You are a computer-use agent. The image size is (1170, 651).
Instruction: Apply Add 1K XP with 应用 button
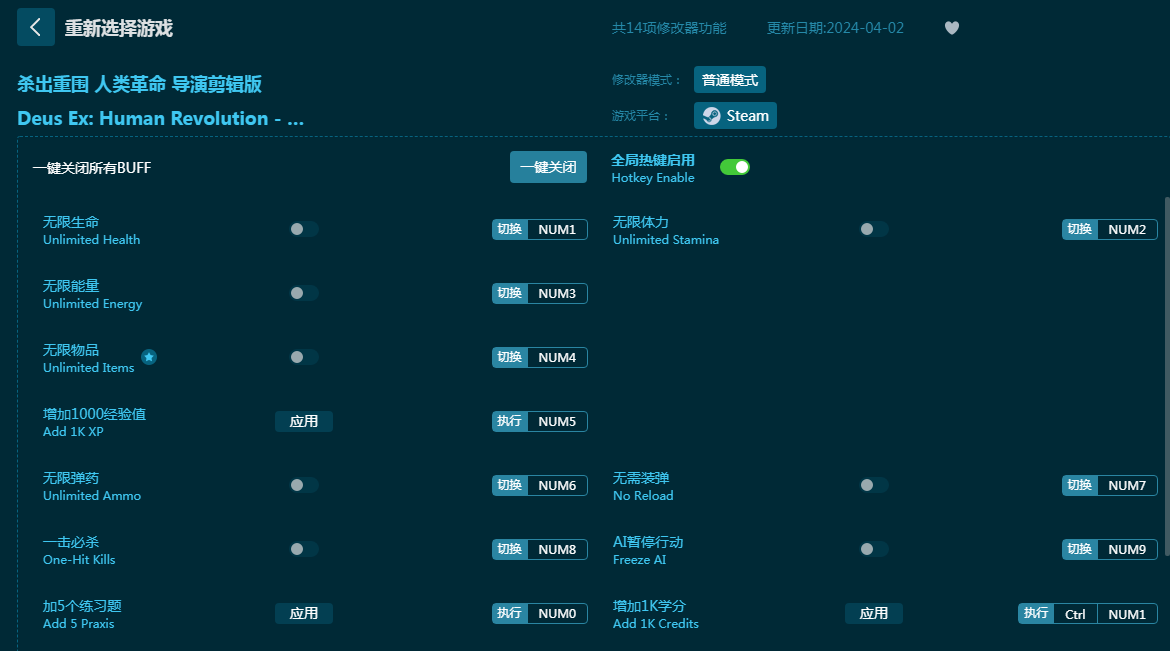click(304, 421)
